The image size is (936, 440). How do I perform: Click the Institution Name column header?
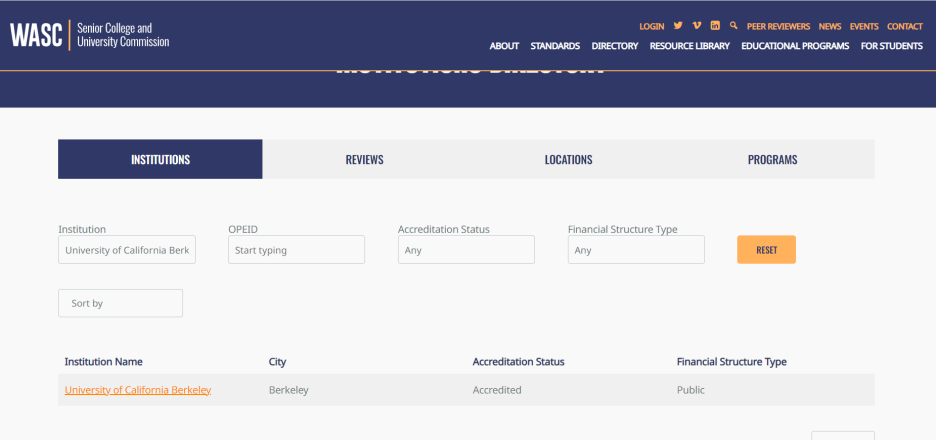point(103,362)
